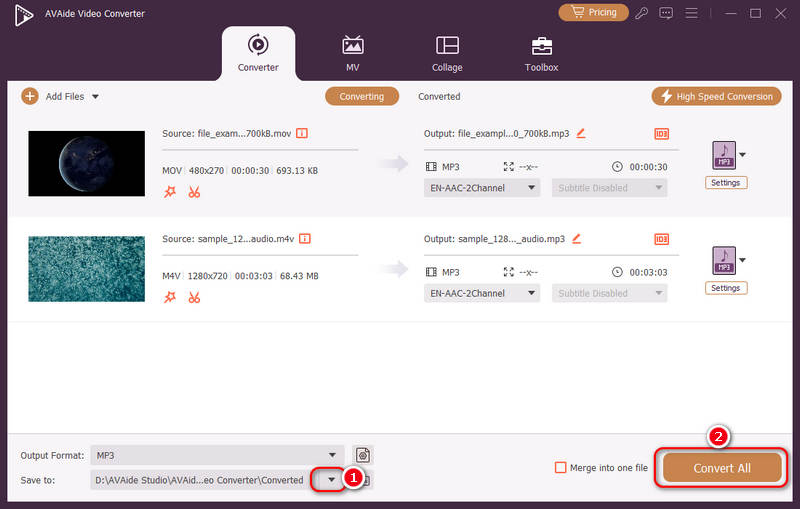Show the Converted files list
The image size is (800, 509).
pos(439,97)
